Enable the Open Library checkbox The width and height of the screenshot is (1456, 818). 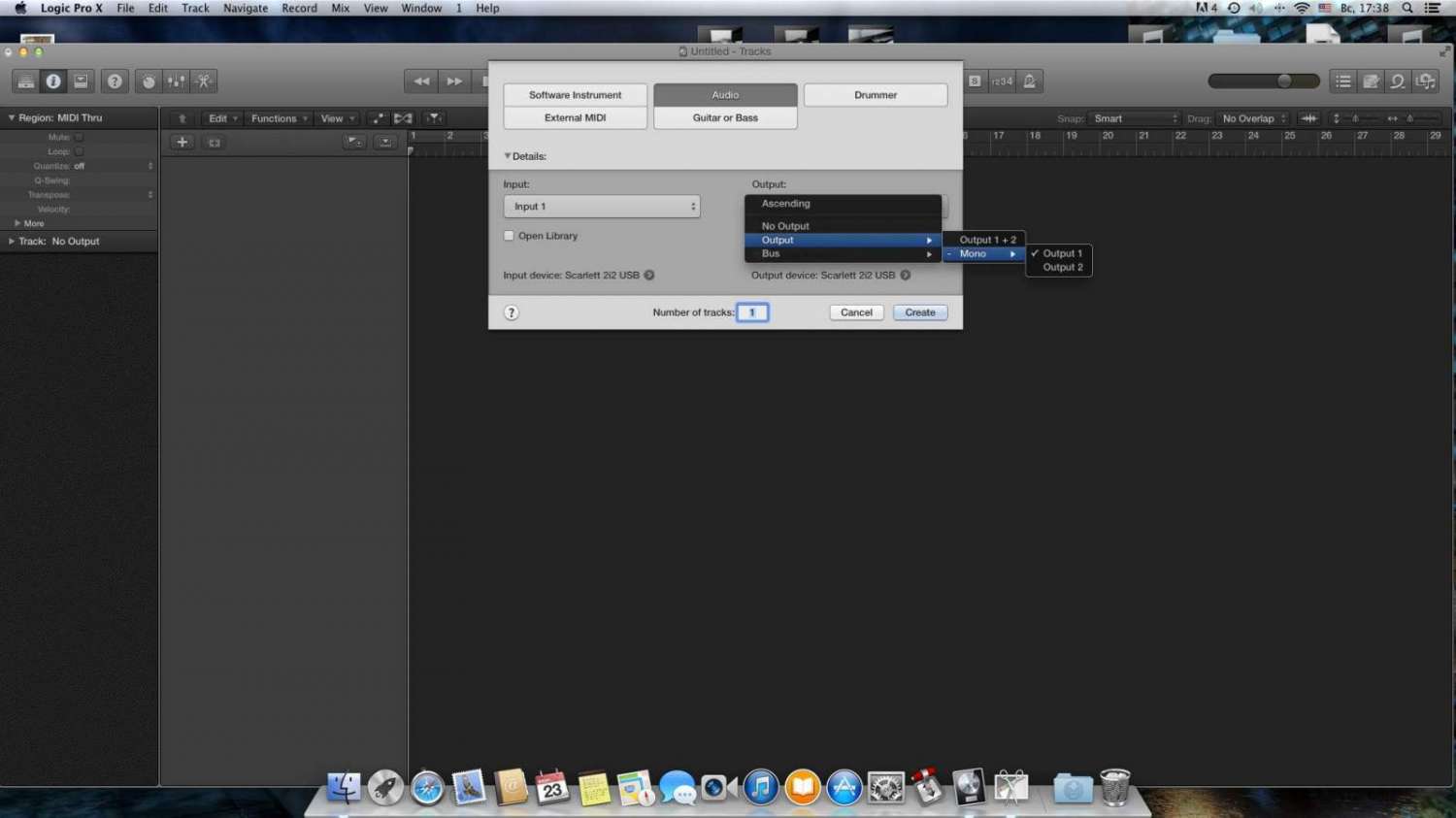tap(509, 236)
